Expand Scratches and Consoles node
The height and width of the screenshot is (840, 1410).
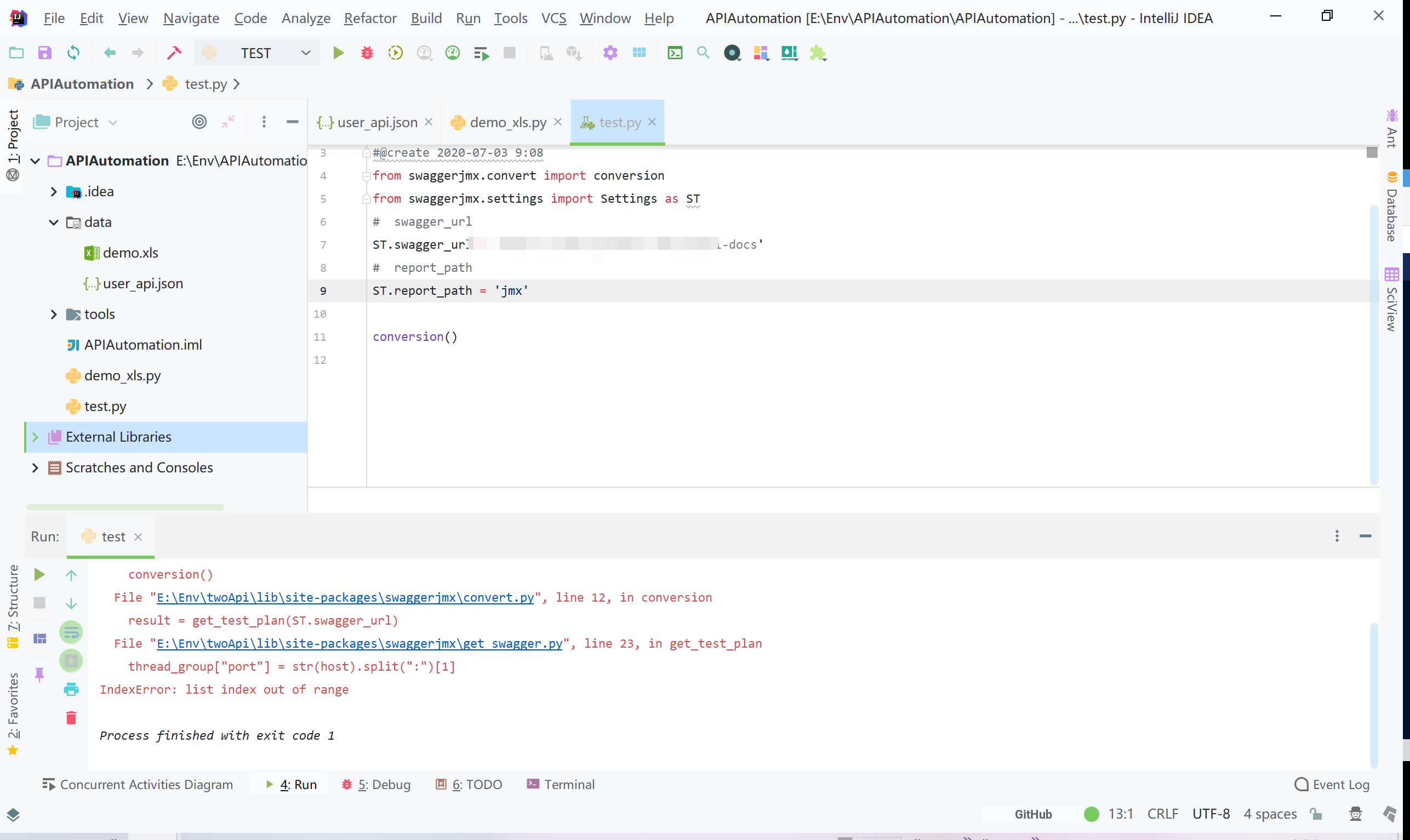pyautogui.click(x=35, y=467)
